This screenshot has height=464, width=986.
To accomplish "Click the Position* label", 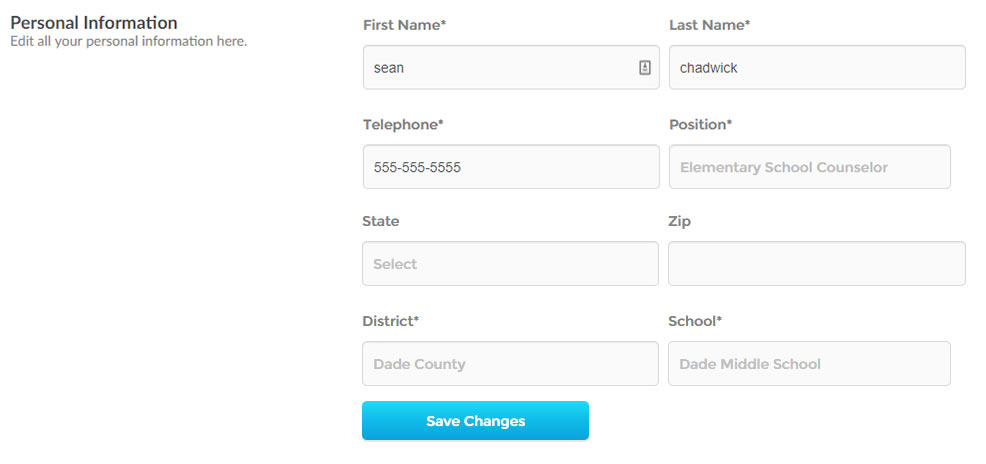I will [701, 124].
